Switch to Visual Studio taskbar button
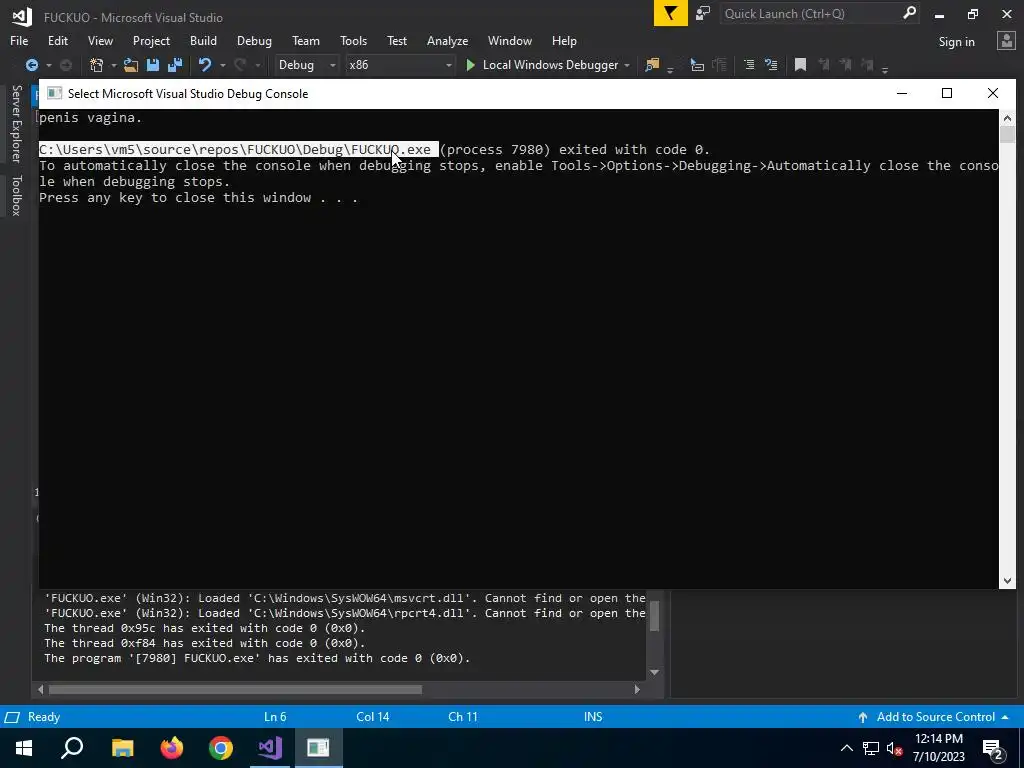Screen dimensions: 1024x768 (269, 748)
